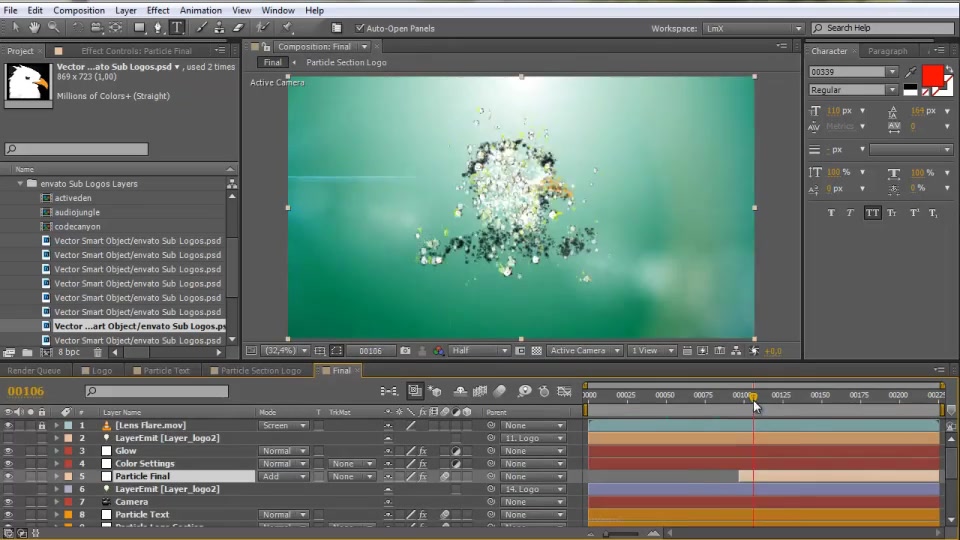
Task: Click the current time indicator playhead
Action: pos(754,397)
